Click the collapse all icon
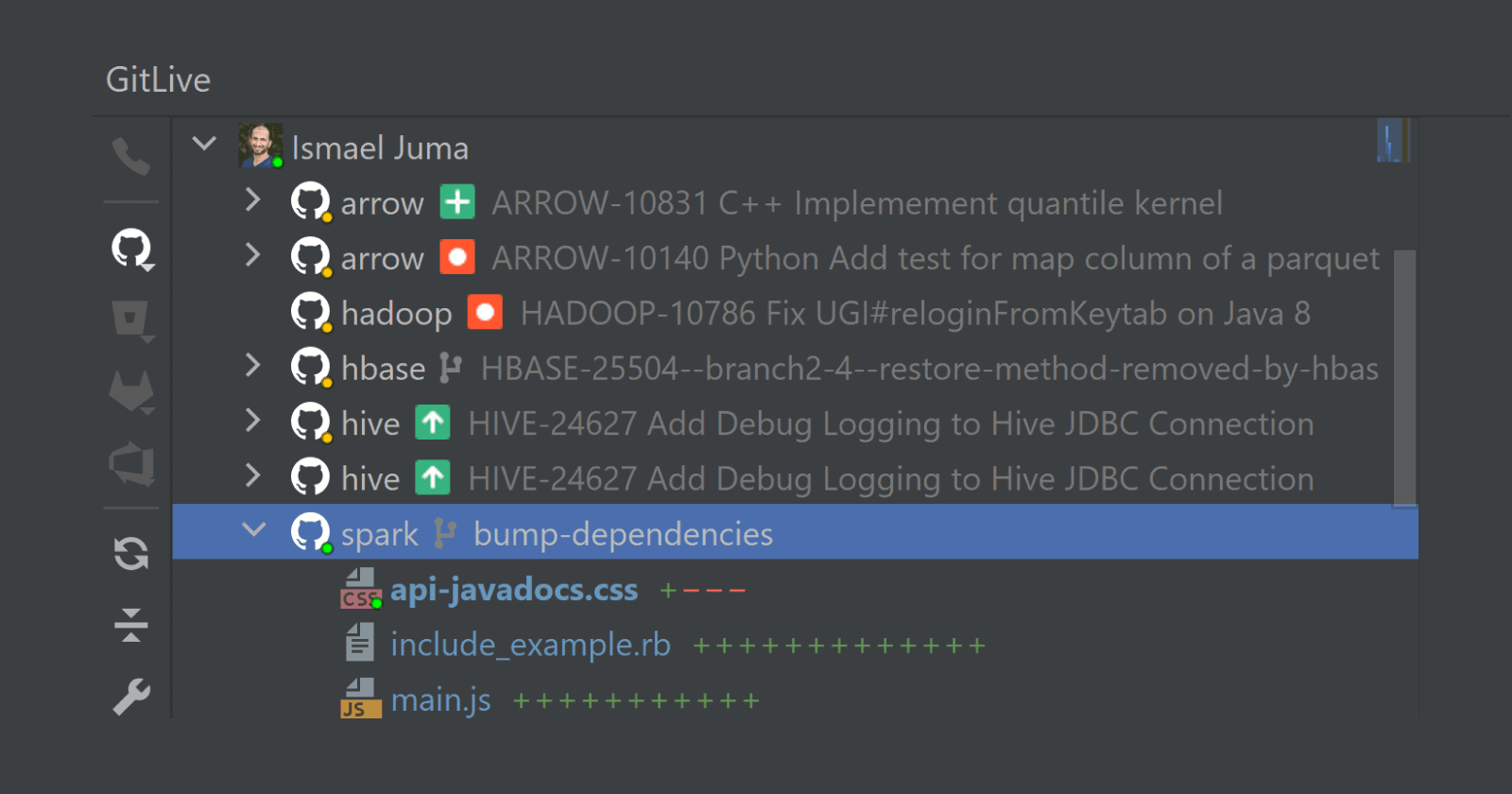Viewport: 1512px width, 794px height. 131,625
